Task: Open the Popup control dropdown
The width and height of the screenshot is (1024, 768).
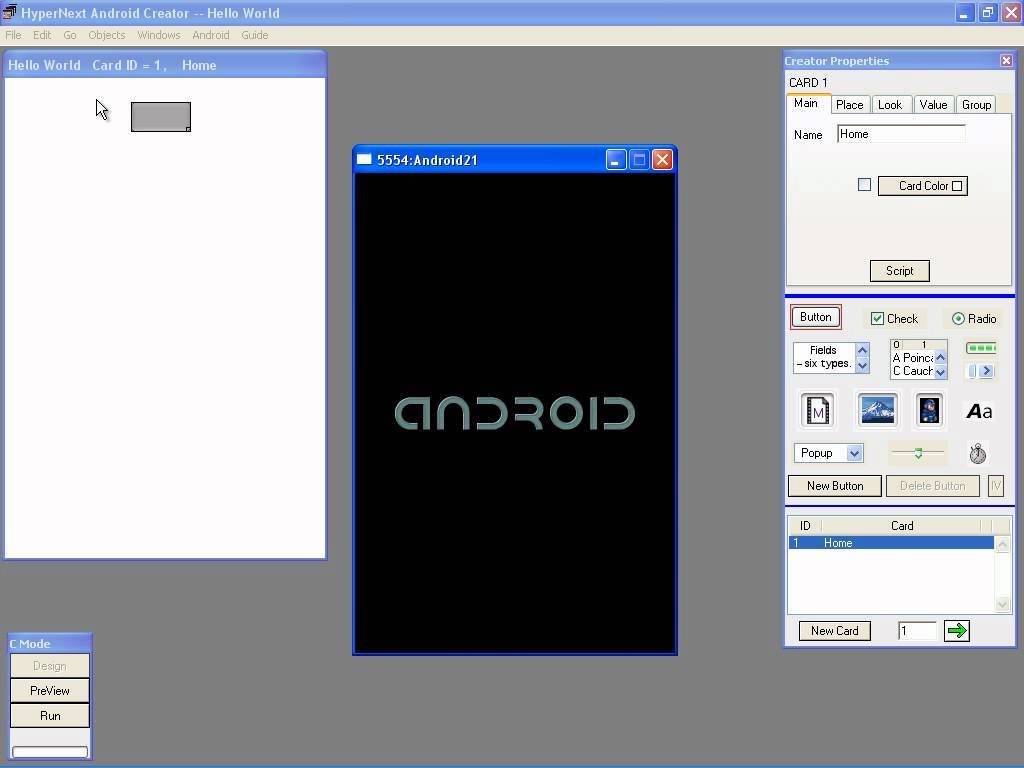Action: point(854,453)
